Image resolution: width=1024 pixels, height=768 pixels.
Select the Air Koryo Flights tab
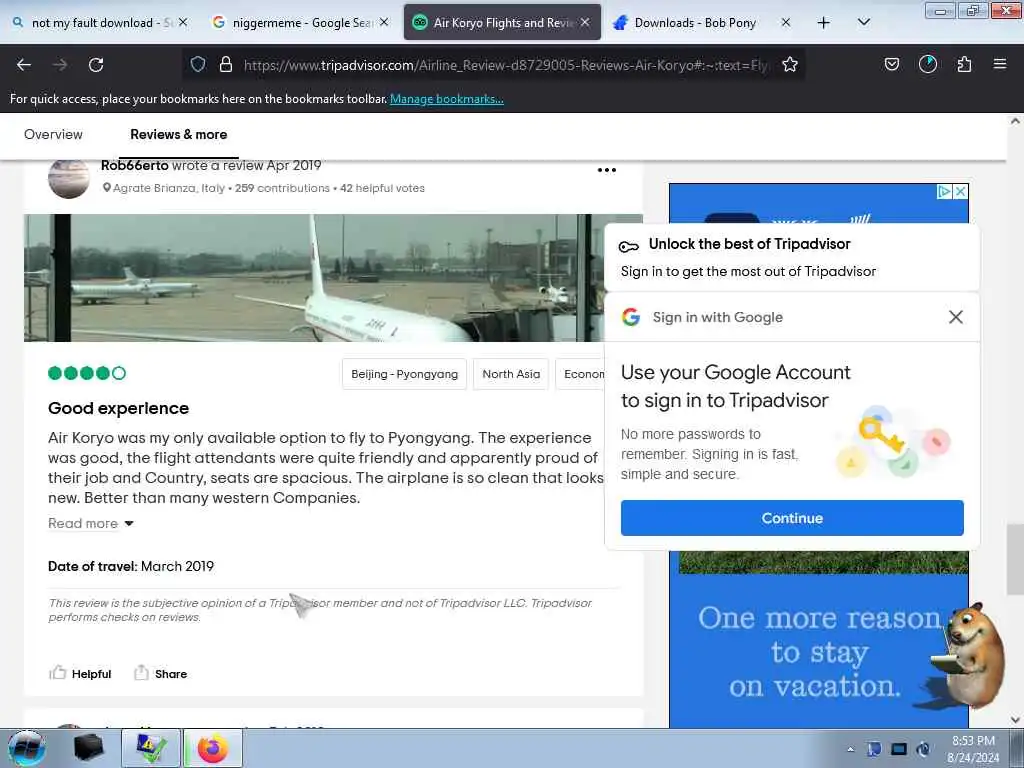tap(502, 23)
